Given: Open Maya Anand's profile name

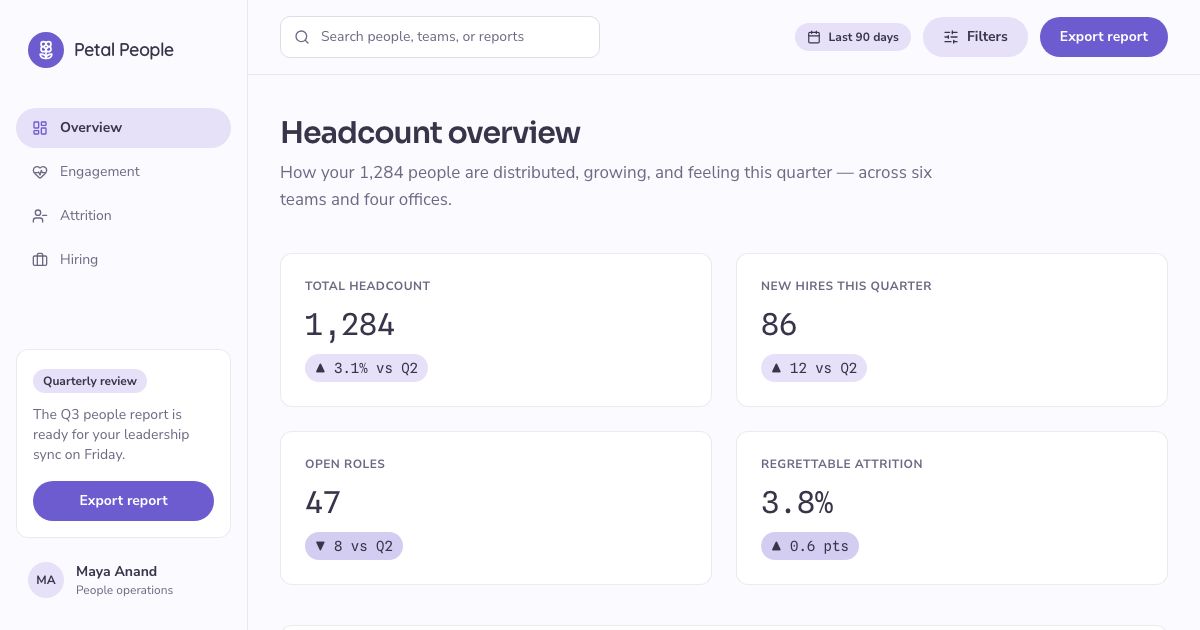Looking at the screenshot, I should (116, 572).
